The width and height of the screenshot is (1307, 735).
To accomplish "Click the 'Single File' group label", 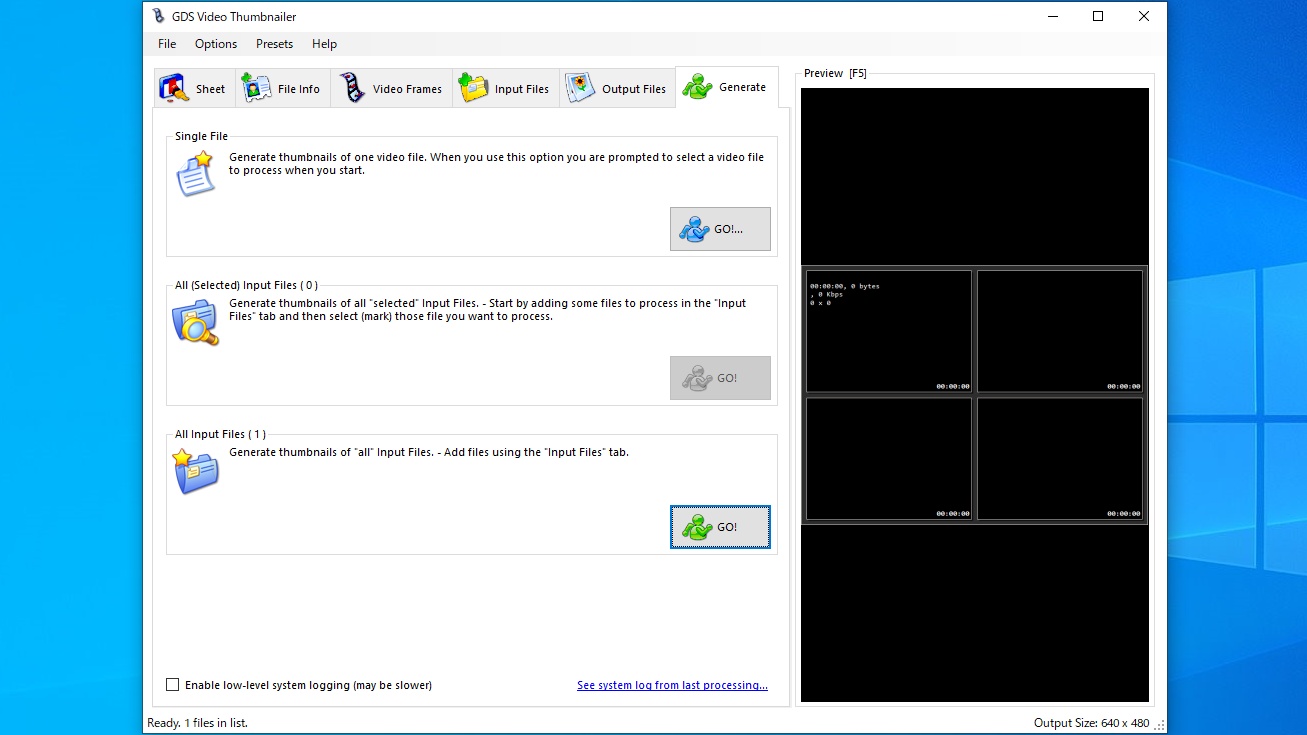I will 201,136.
